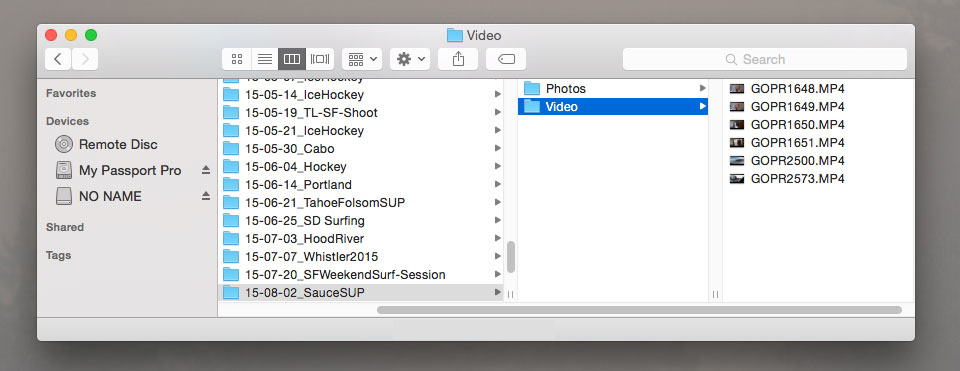Select the highlighted Video folder
The image size is (960, 371).
[x=613, y=107]
